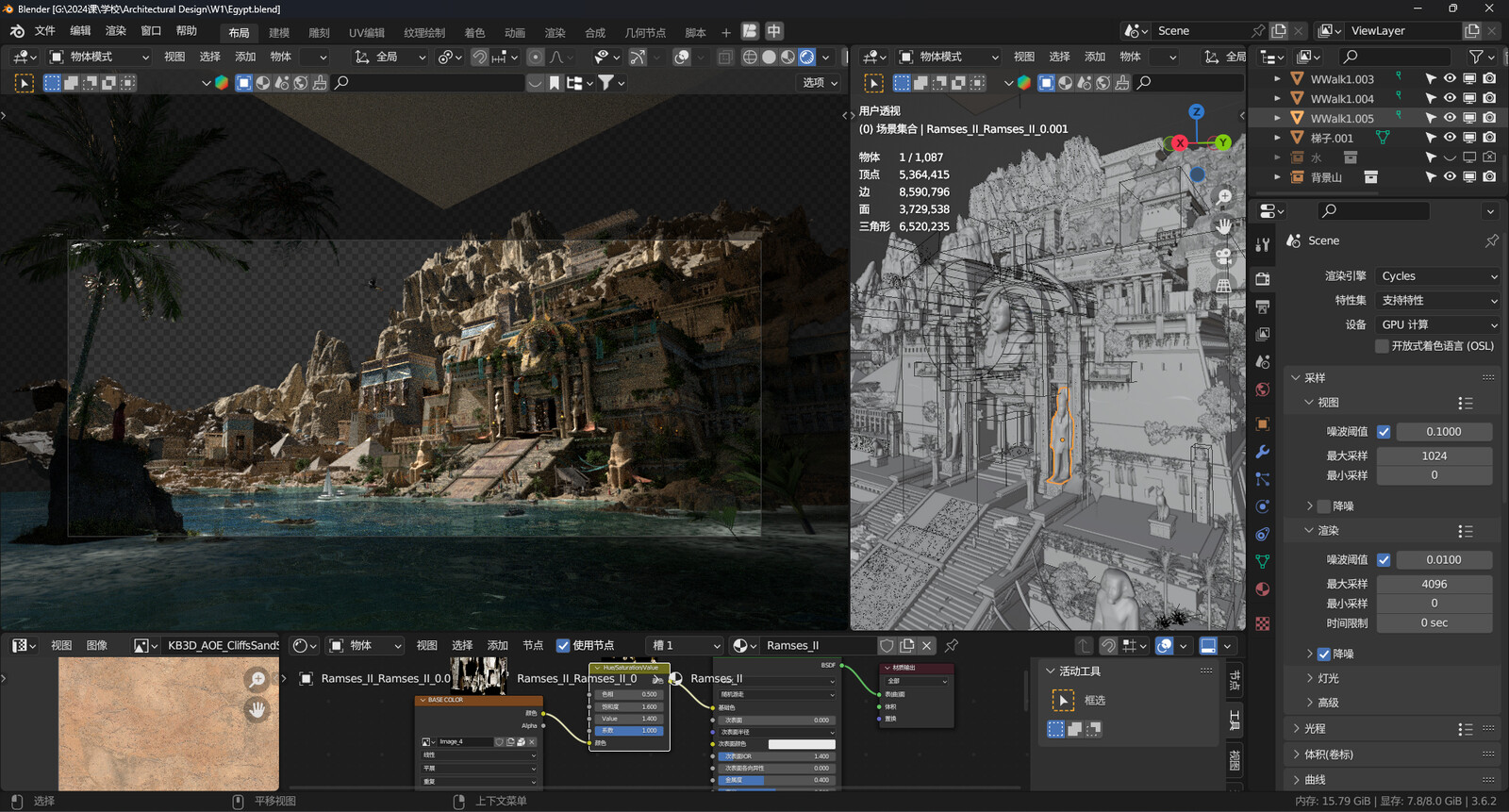Click the properties editor search field
This screenshot has height=812, width=1509.
(1374, 211)
